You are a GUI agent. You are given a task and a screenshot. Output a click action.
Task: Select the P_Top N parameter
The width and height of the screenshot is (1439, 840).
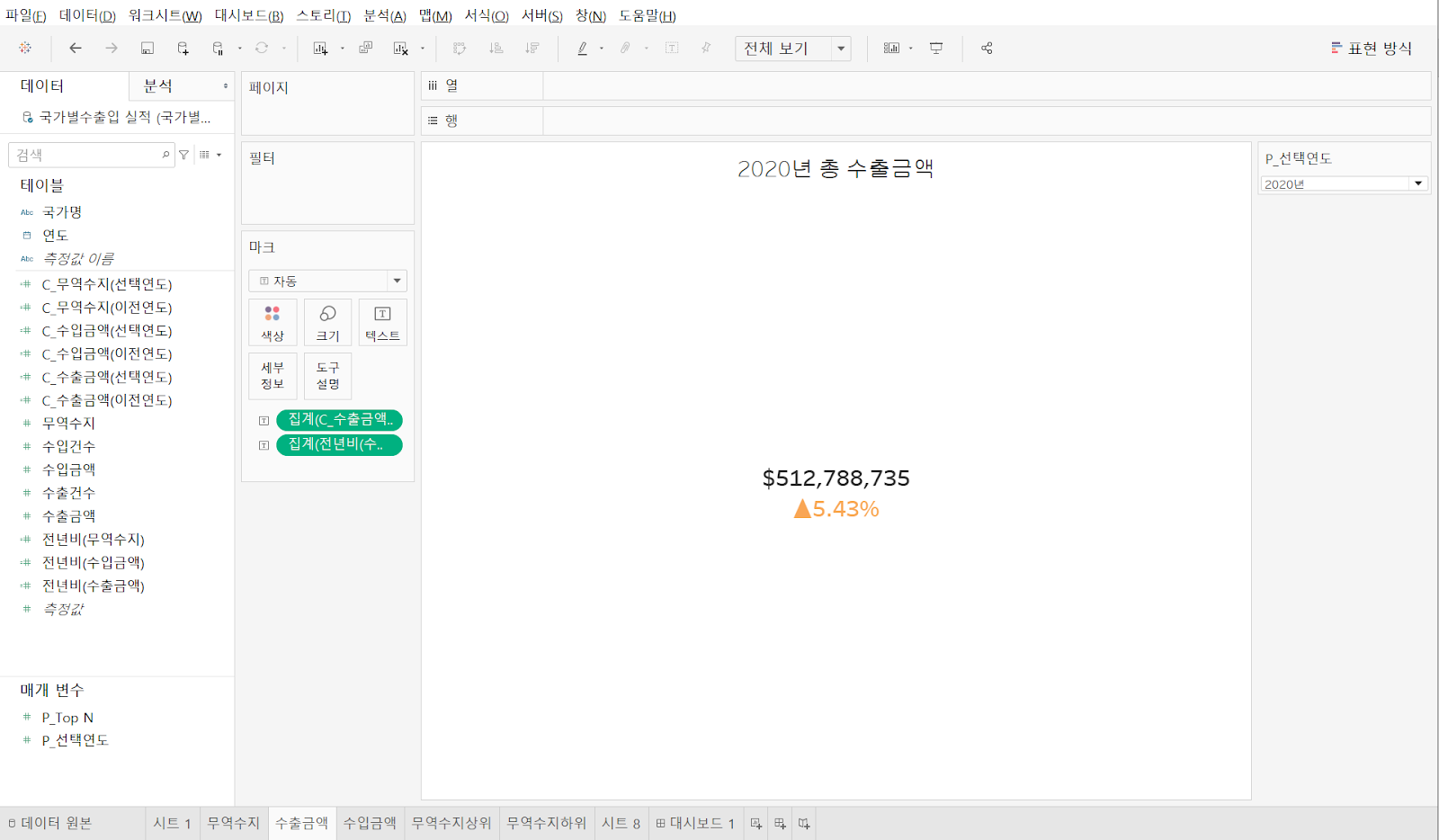pos(67,718)
